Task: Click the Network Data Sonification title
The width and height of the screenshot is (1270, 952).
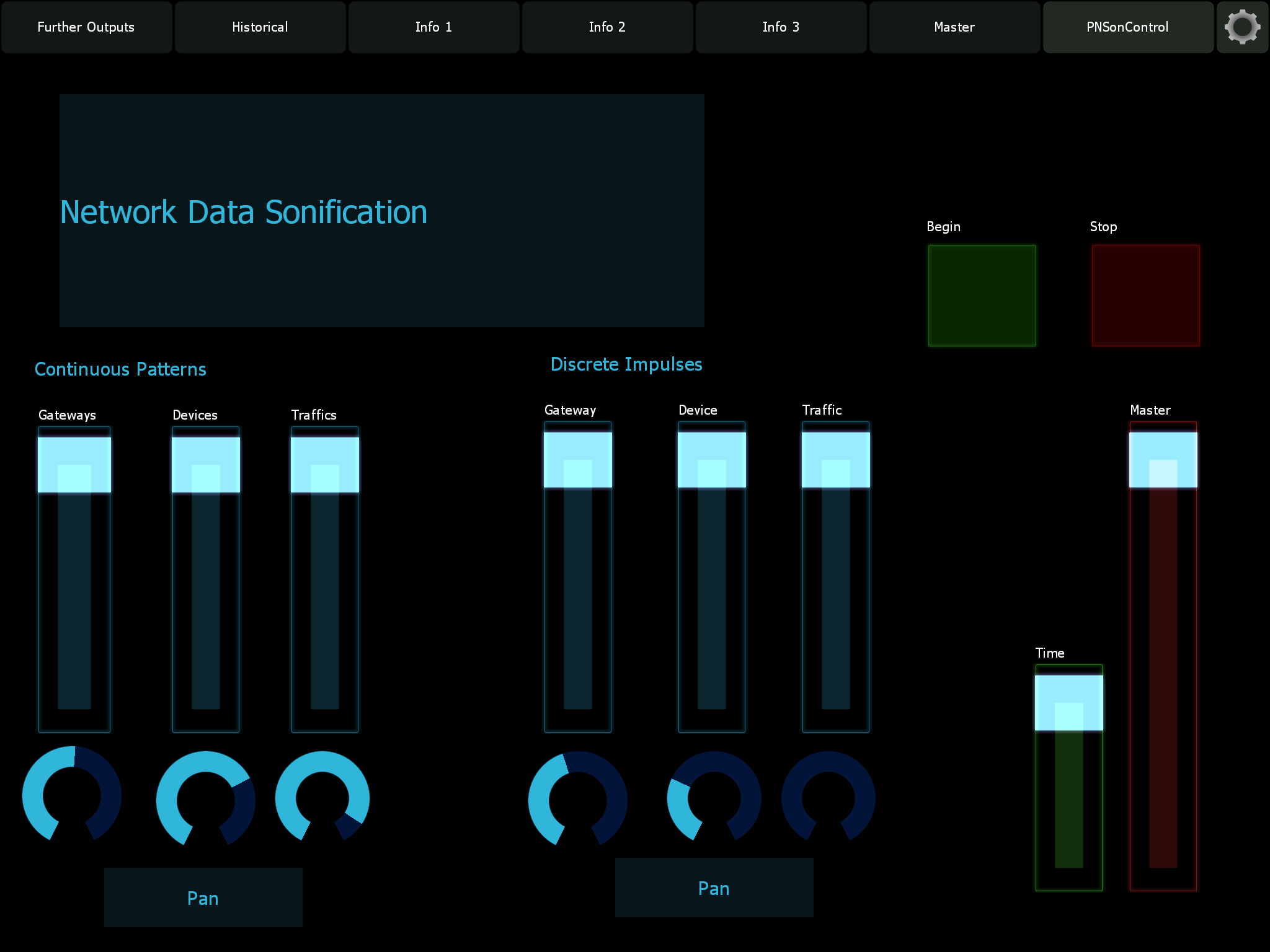Action: [244, 212]
